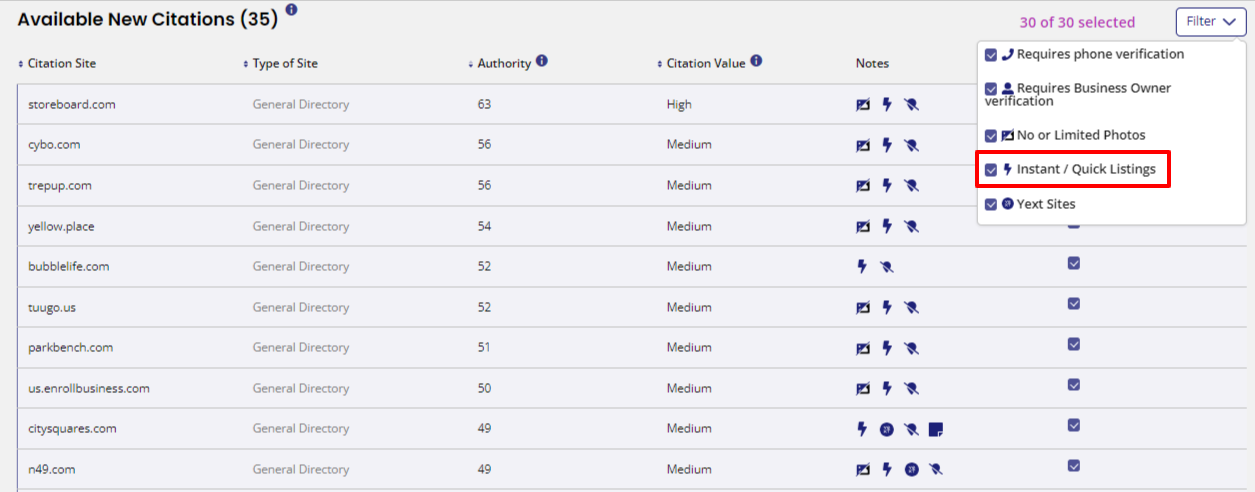Click the info icon beside Available New Citations
Screen dimensions: 1255x492
[x=291, y=10]
